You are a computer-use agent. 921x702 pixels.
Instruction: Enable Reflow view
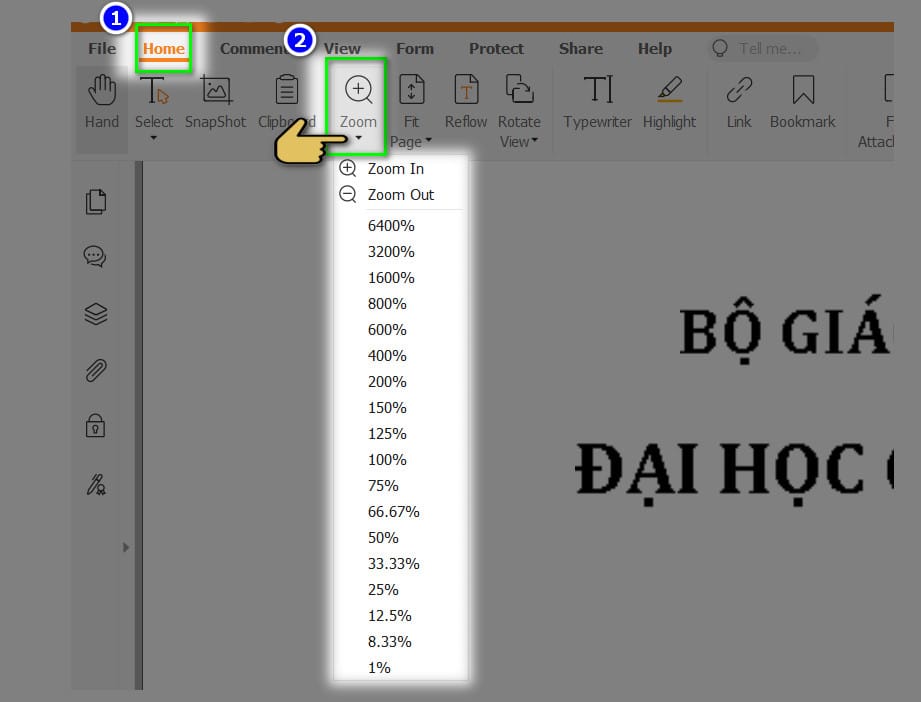coord(466,101)
